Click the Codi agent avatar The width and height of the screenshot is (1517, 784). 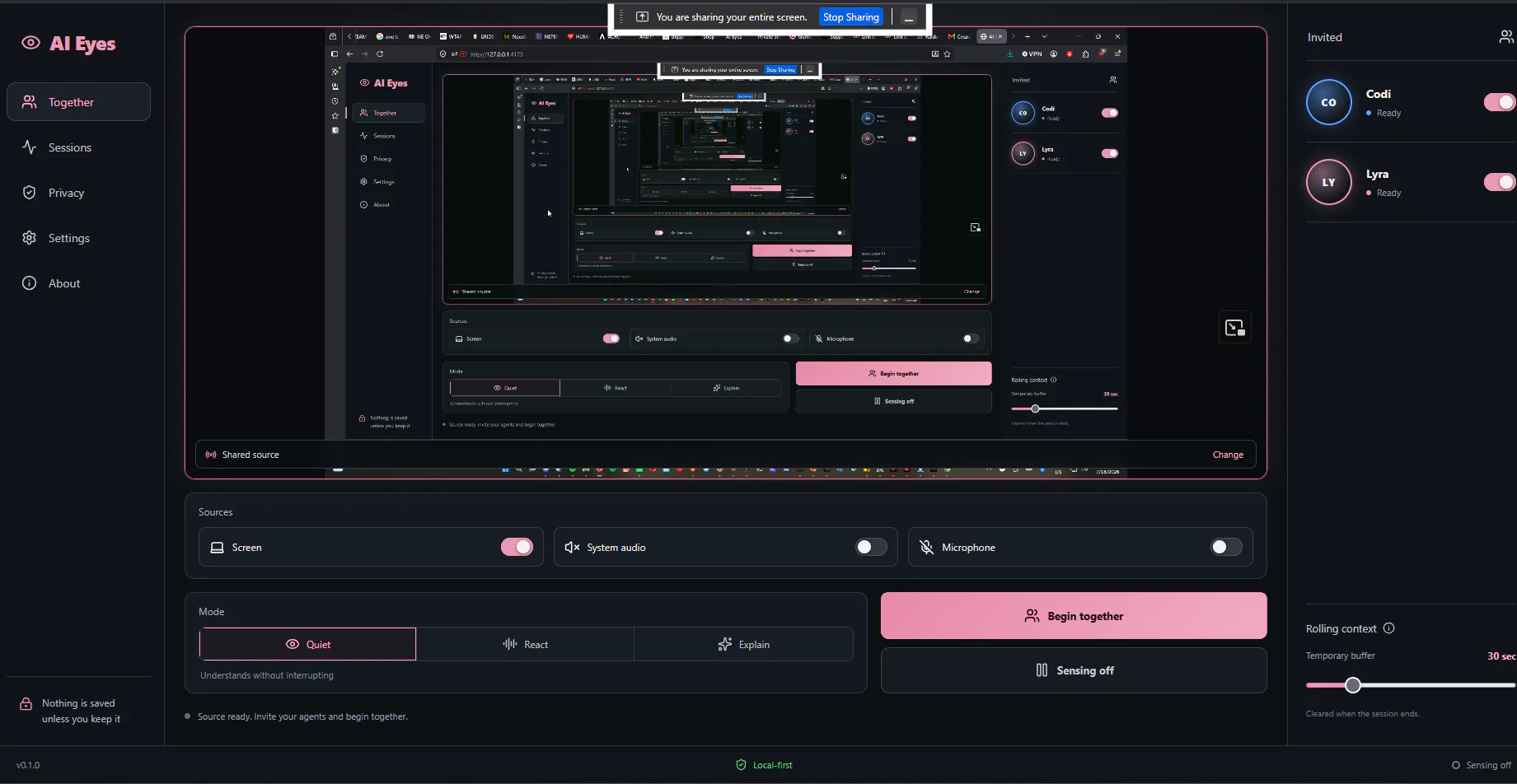coord(1328,102)
